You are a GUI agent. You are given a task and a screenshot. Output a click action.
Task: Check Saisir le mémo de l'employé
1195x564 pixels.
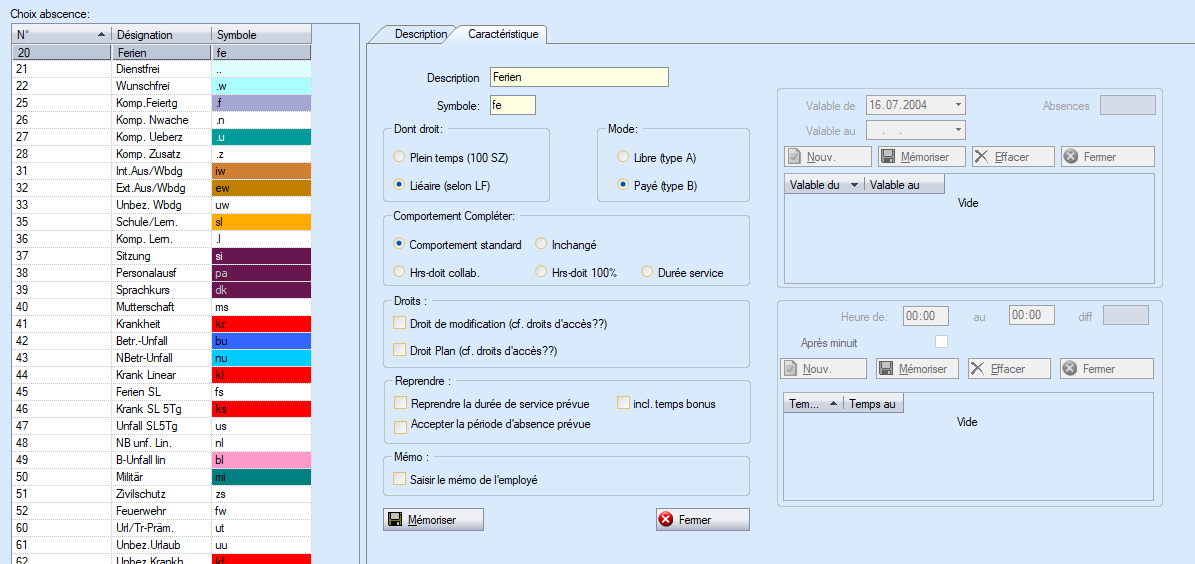[400, 480]
